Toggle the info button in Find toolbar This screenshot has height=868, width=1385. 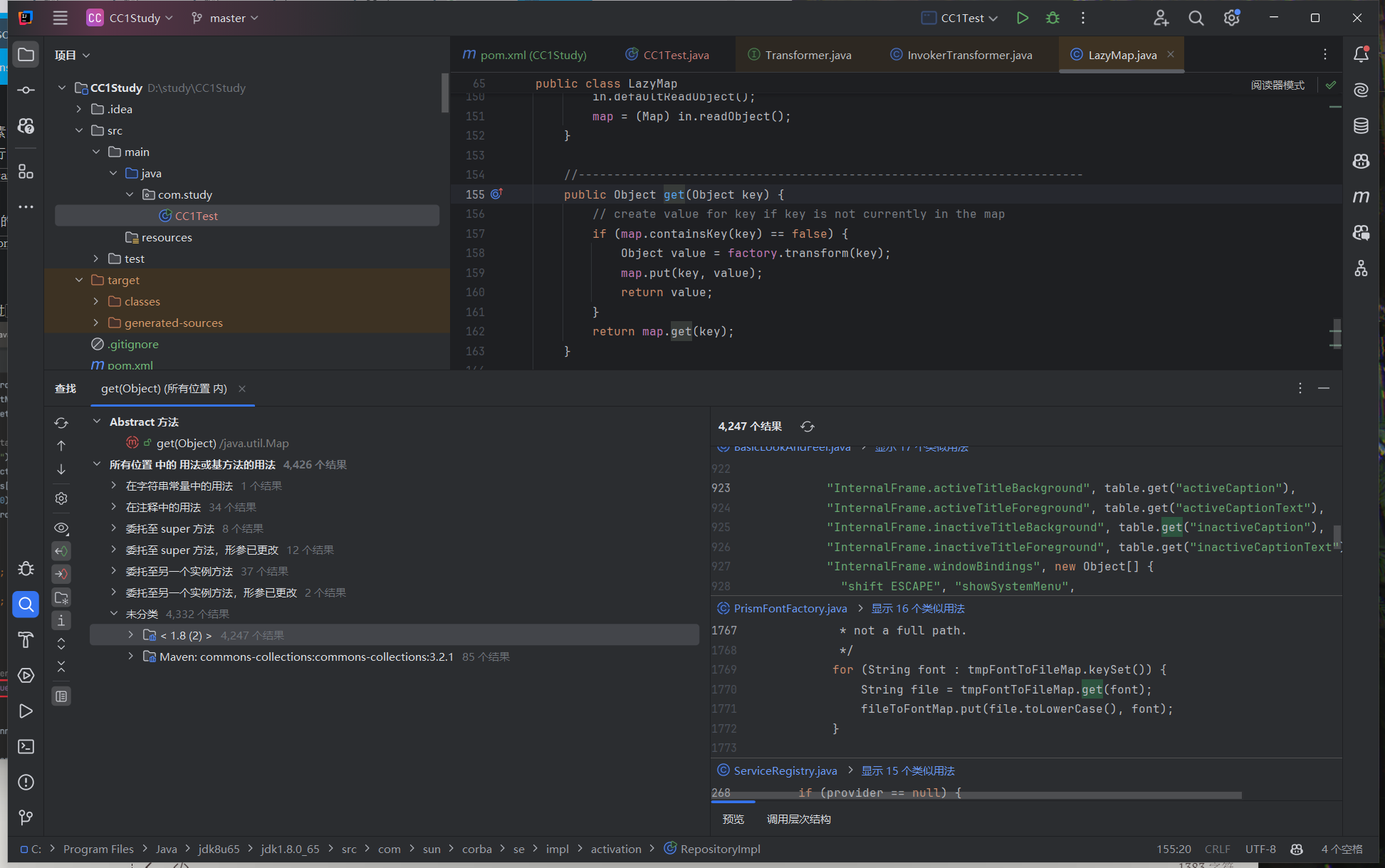(x=62, y=620)
